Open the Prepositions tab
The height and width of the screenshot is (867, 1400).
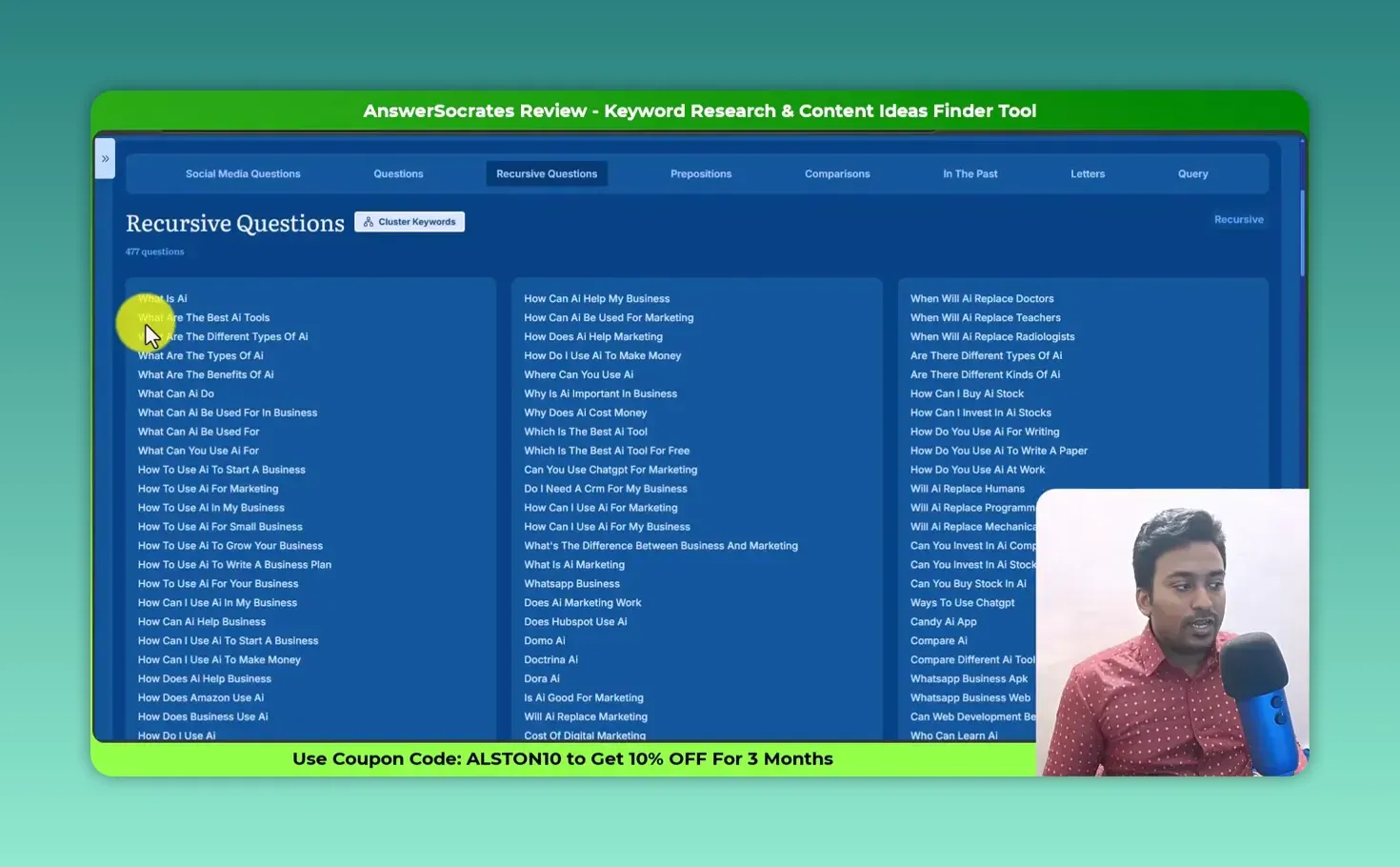tap(701, 174)
